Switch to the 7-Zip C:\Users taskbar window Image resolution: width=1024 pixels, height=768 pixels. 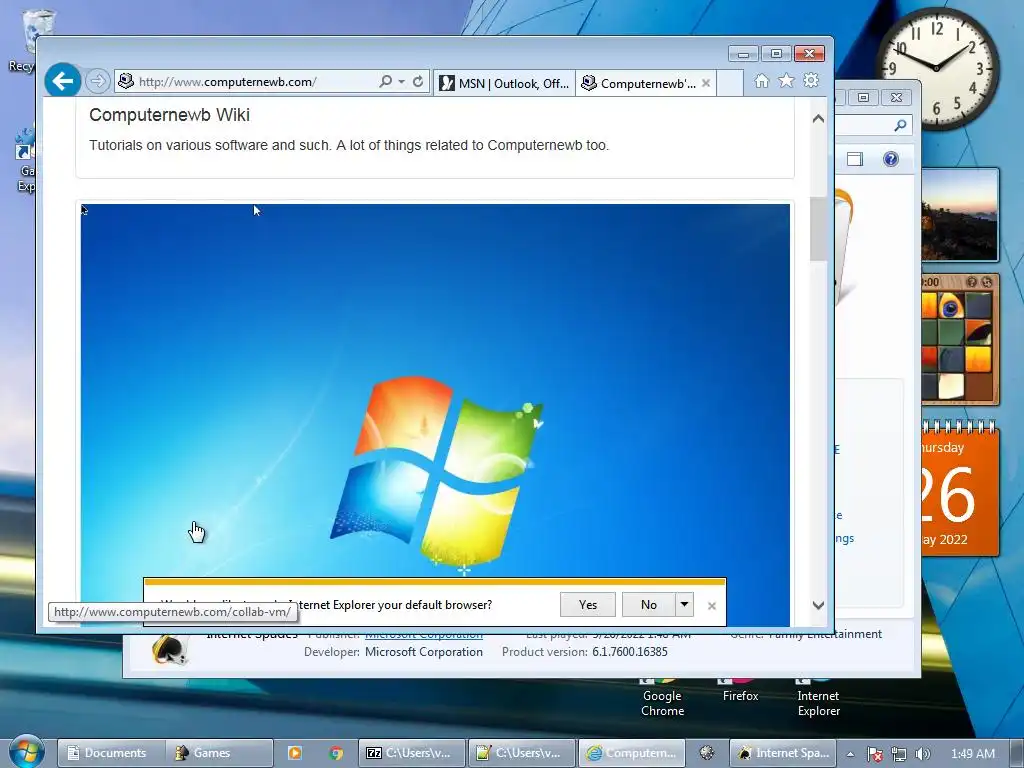(412, 753)
